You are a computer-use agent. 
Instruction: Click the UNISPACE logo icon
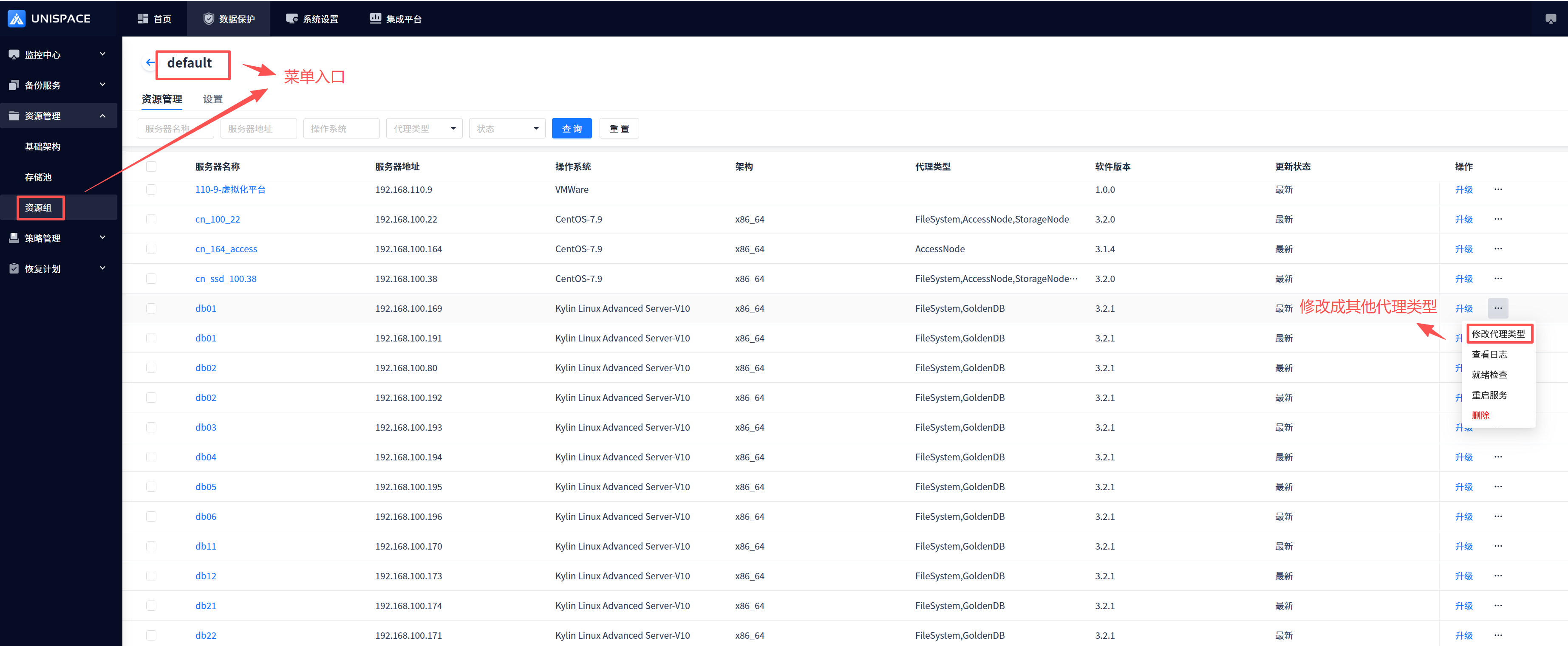[x=17, y=19]
